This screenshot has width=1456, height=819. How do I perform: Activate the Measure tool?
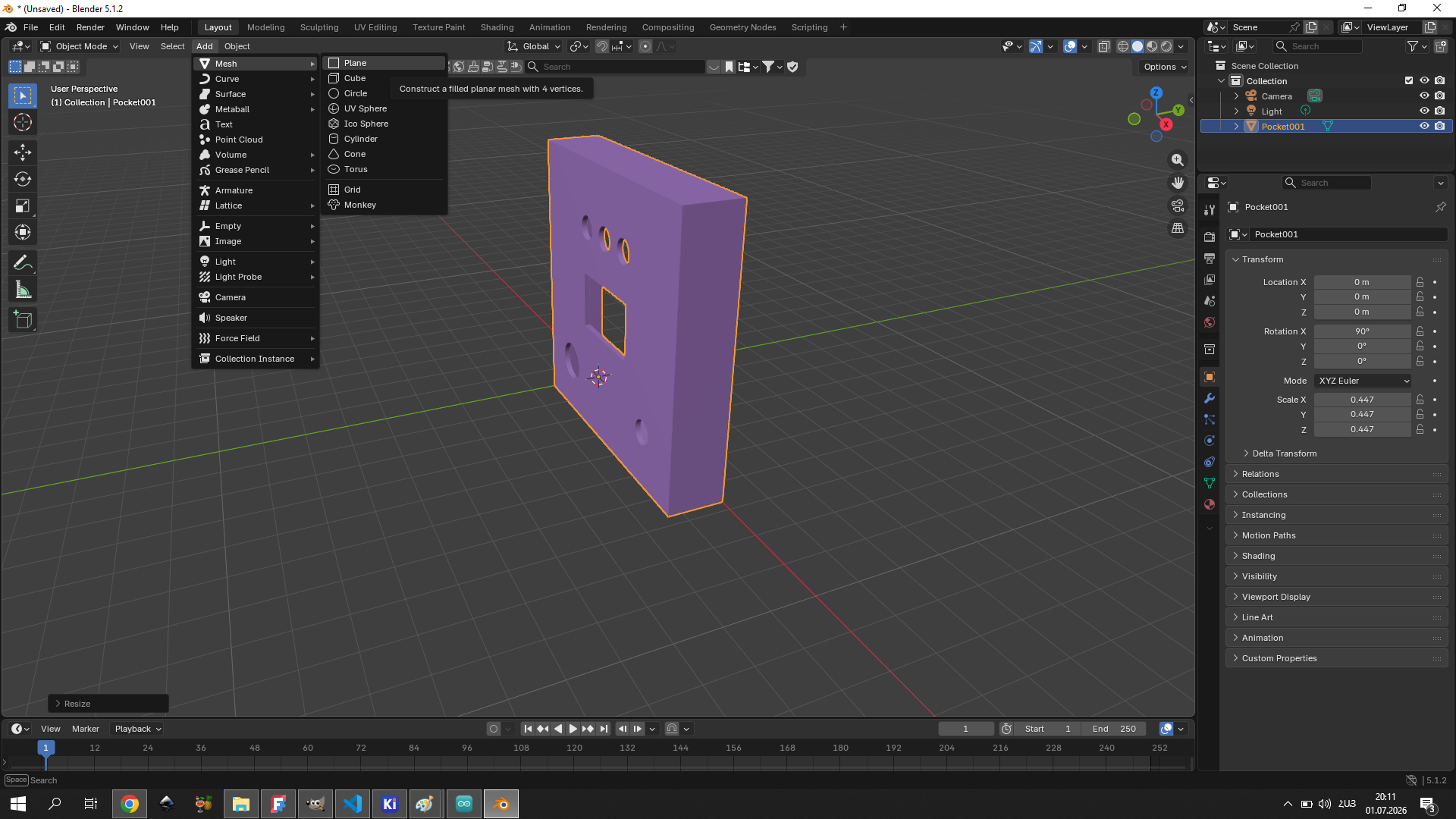pyautogui.click(x=23, y=290)
